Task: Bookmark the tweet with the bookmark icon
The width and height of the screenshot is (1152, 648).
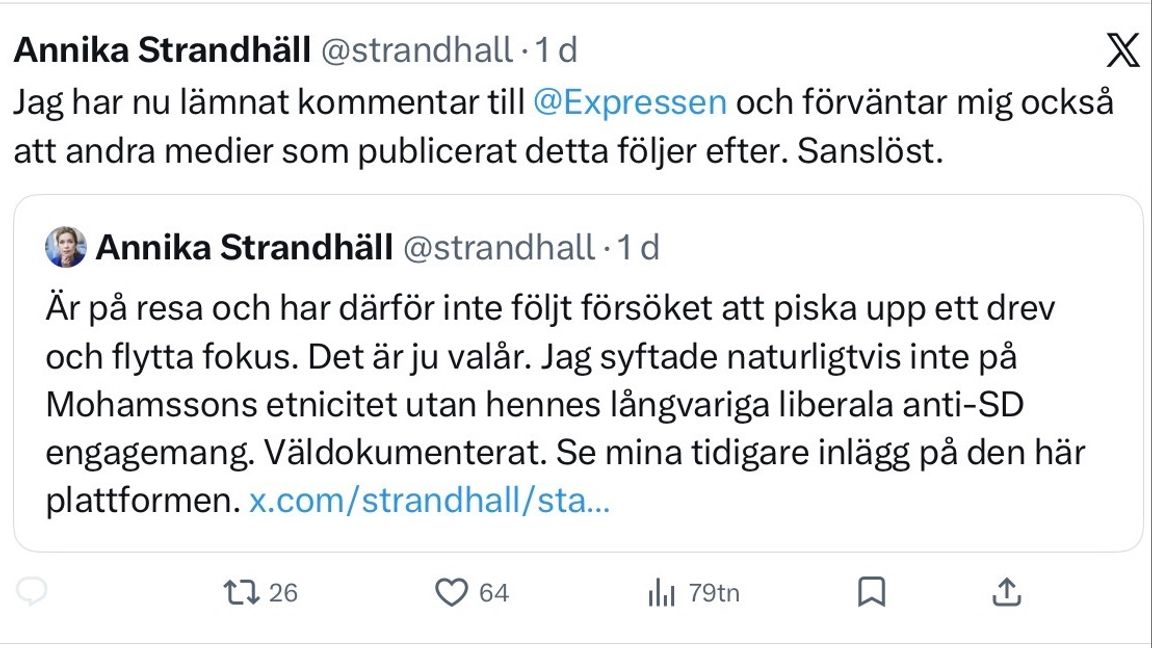Action: [x=873, y=592]
